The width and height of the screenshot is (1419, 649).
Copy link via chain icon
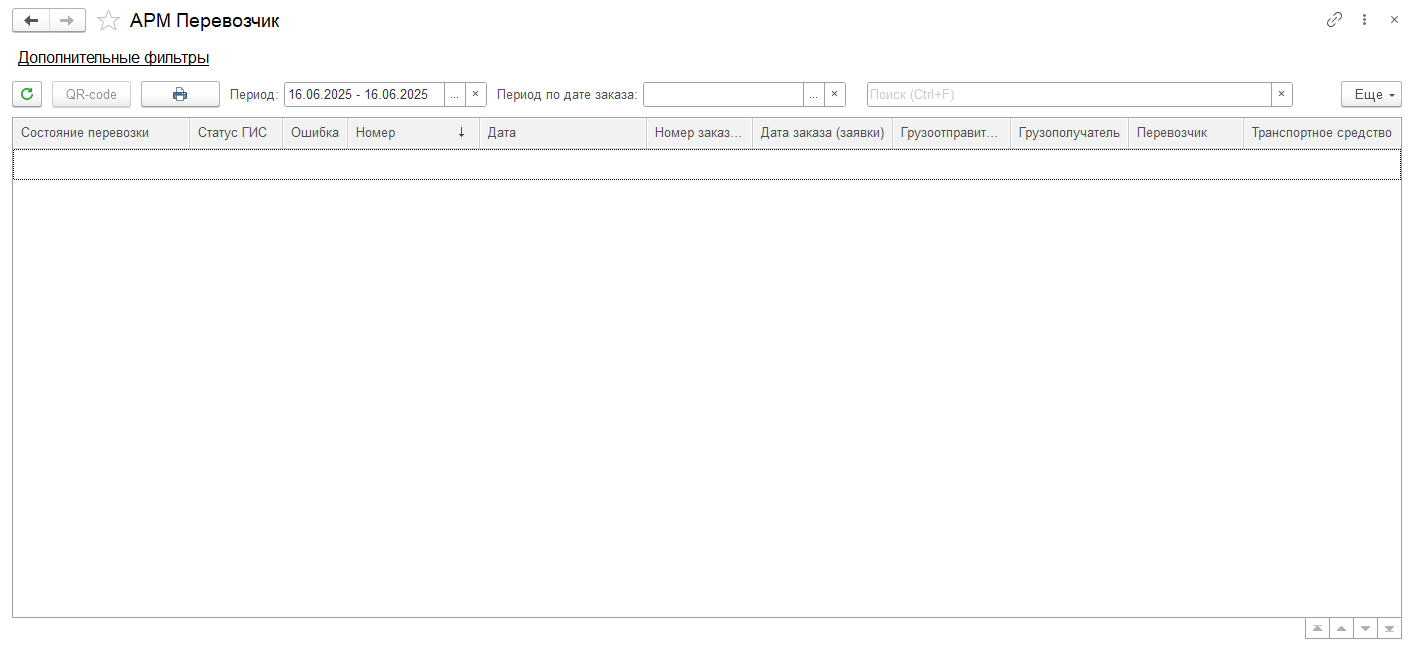[1334, 20]
